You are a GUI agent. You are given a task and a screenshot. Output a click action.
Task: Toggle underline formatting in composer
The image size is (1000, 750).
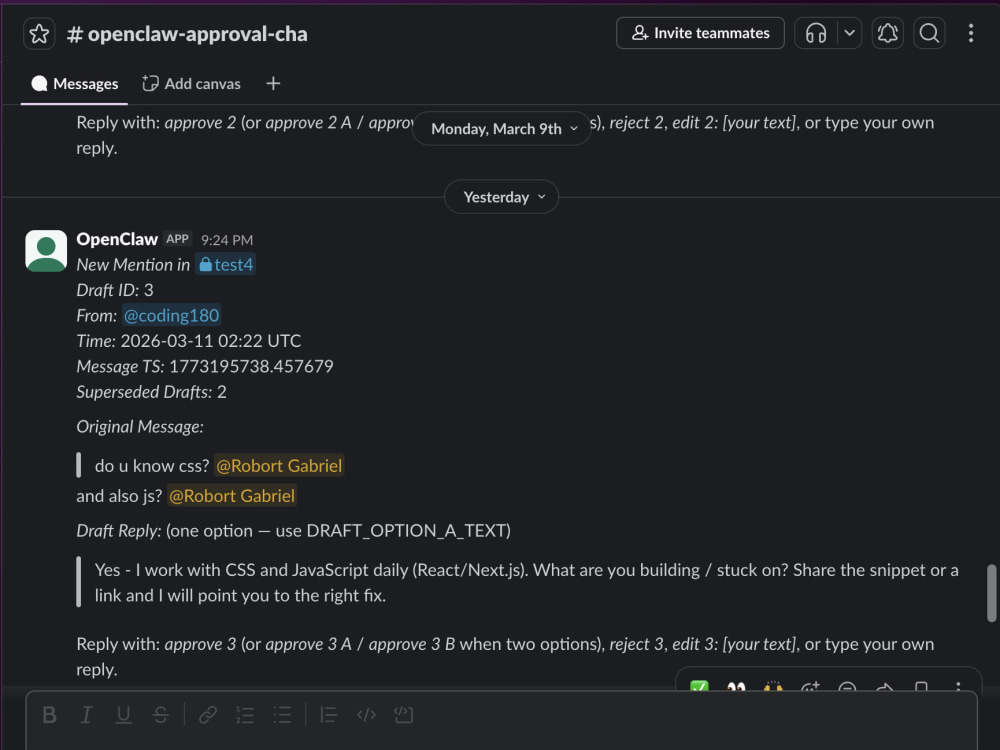pyautogui.click(x=123, y=715)
